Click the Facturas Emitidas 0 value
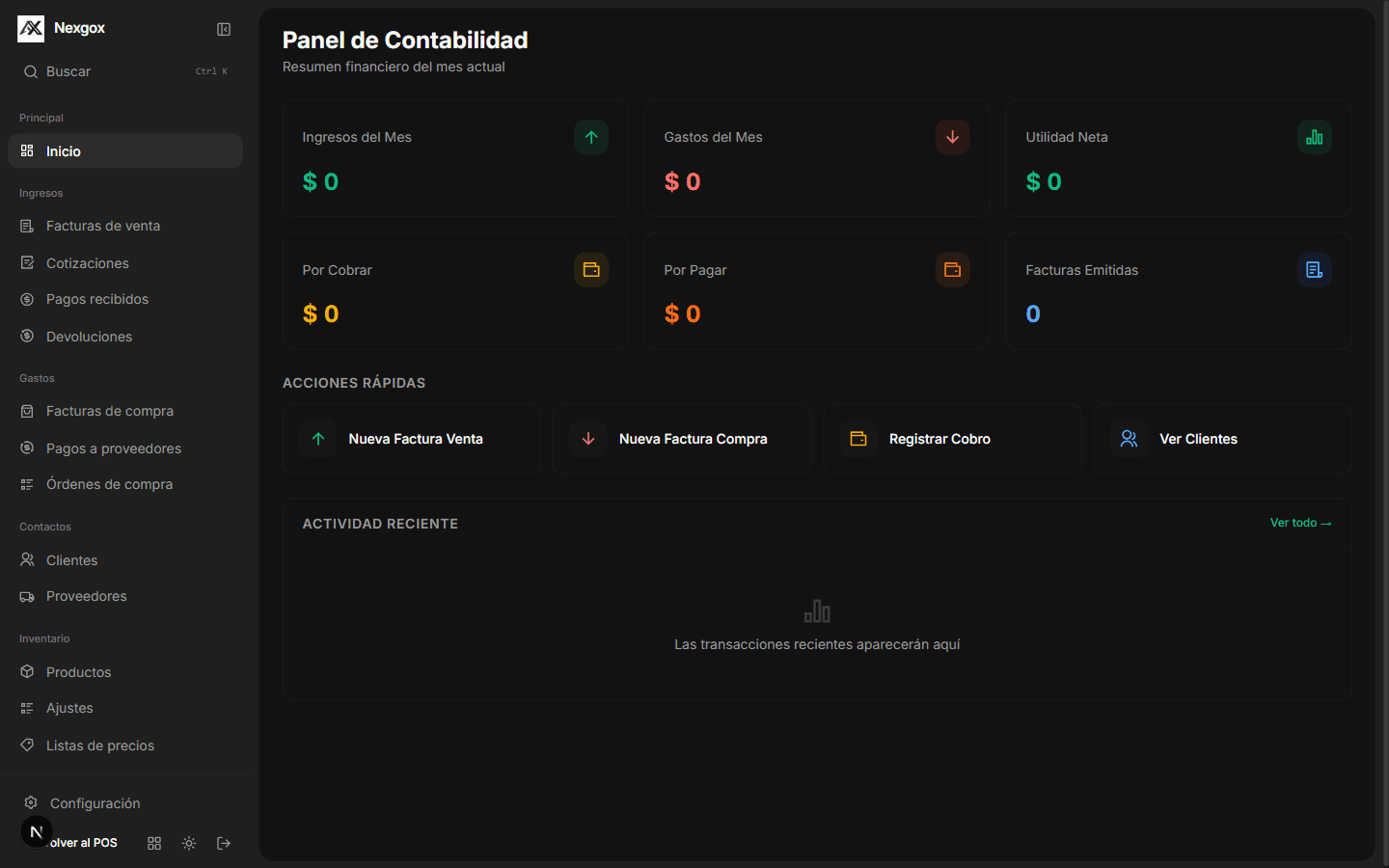 click(1033, 313)
